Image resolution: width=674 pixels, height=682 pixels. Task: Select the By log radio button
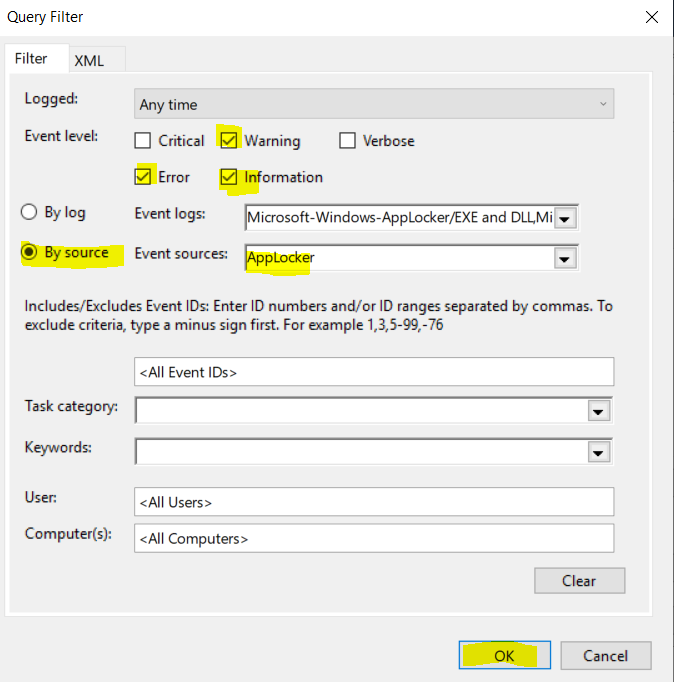point(29,212)
